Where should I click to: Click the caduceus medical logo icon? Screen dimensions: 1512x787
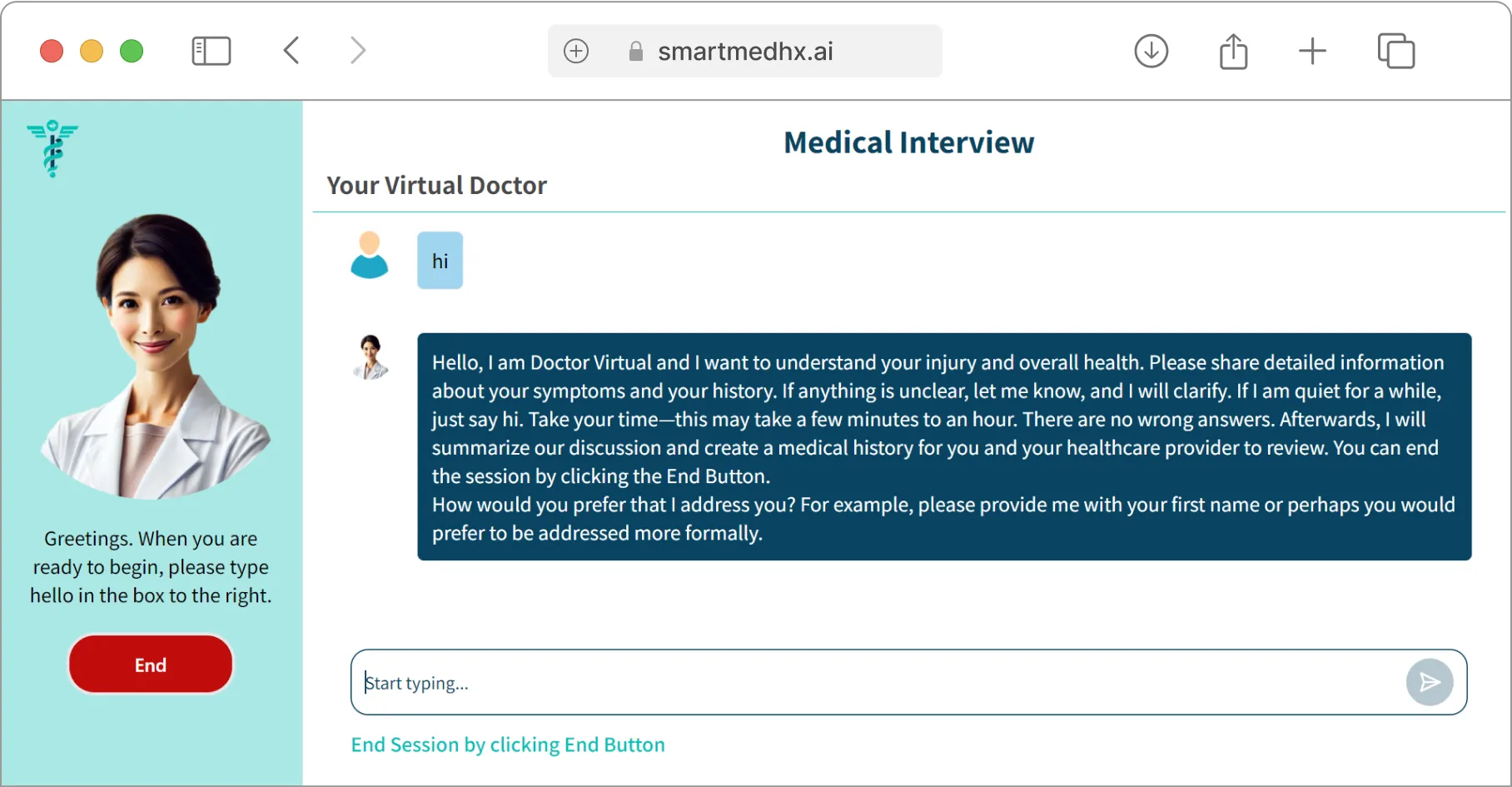pyautogui.click(x=52, y=148)
